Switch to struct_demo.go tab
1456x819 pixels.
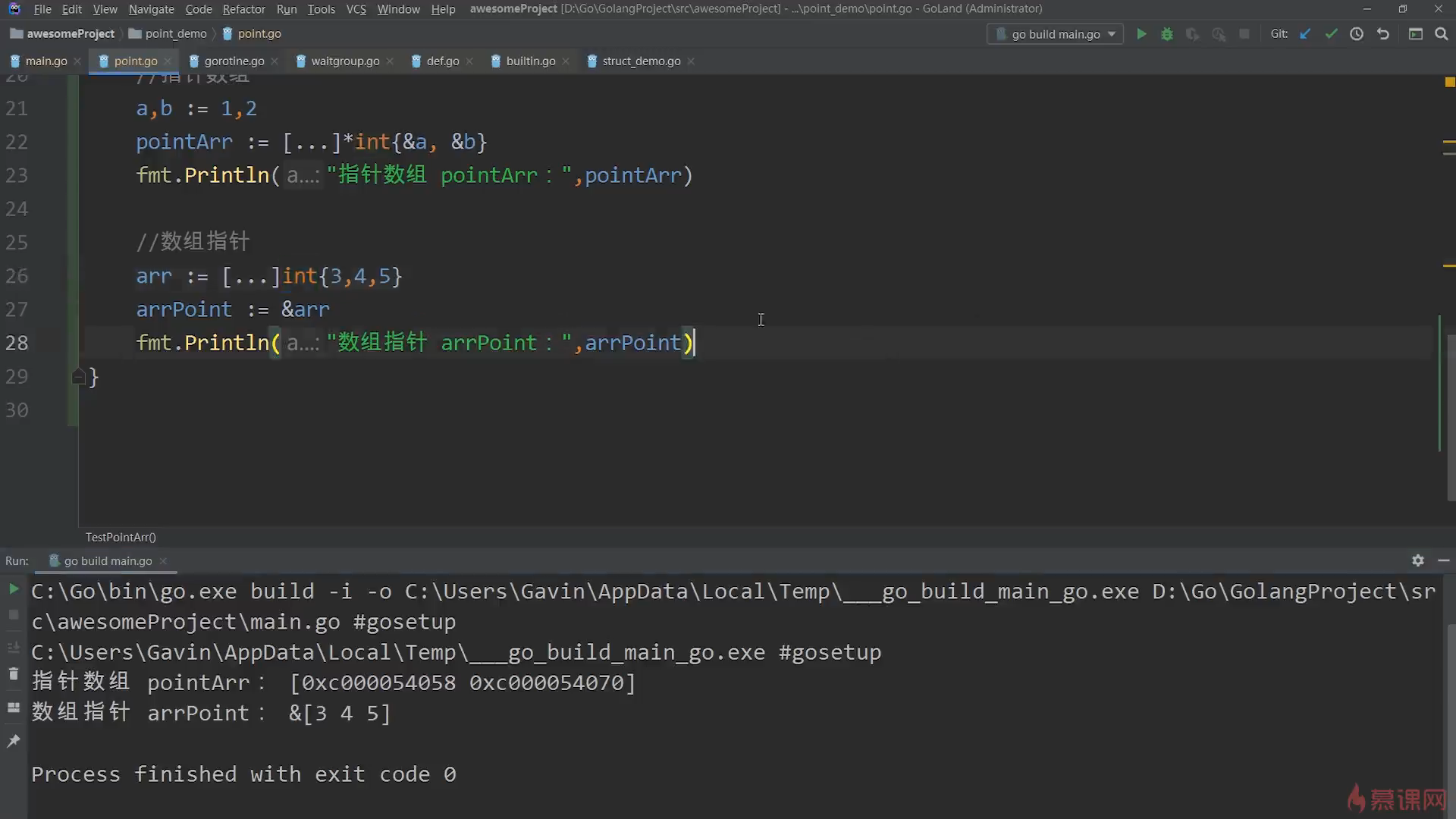click(641, 61)
